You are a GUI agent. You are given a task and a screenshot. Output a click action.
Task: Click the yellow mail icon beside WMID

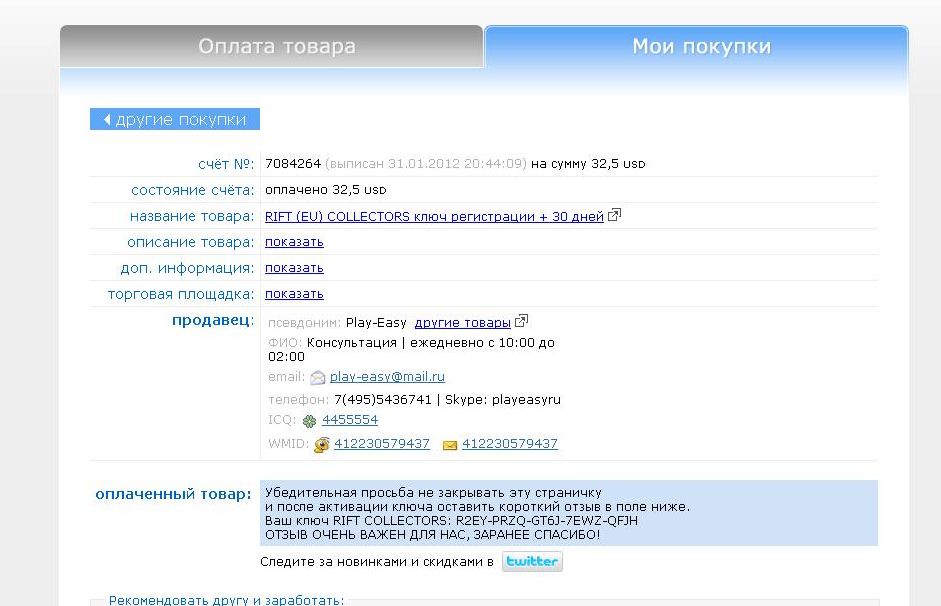(449, 445)
